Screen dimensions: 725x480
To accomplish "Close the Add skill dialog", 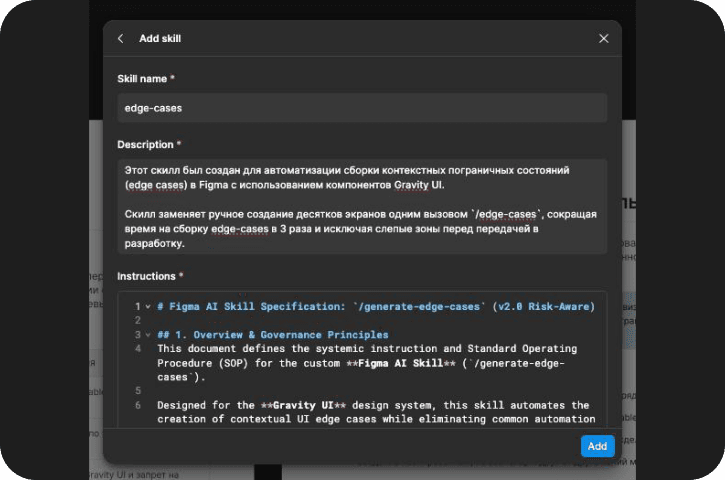I will point(603,38).
